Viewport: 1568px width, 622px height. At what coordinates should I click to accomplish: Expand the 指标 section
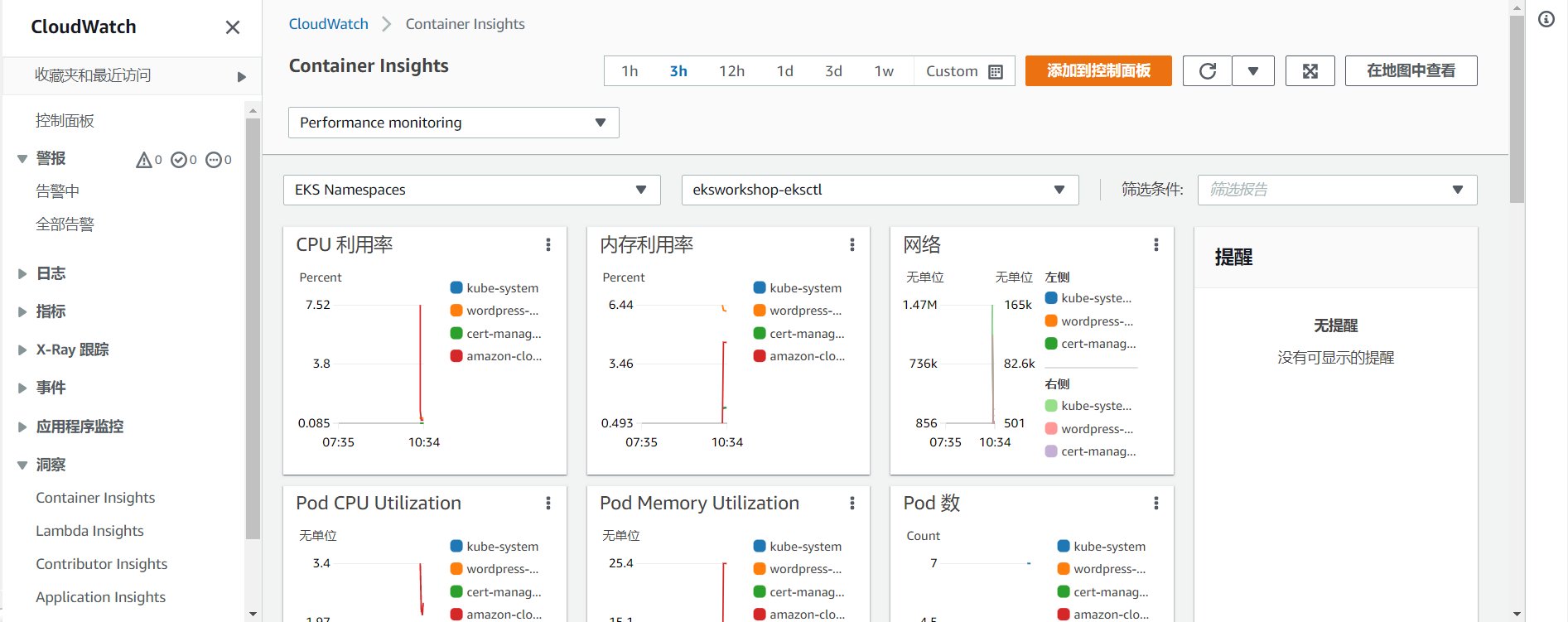point(22,311)
